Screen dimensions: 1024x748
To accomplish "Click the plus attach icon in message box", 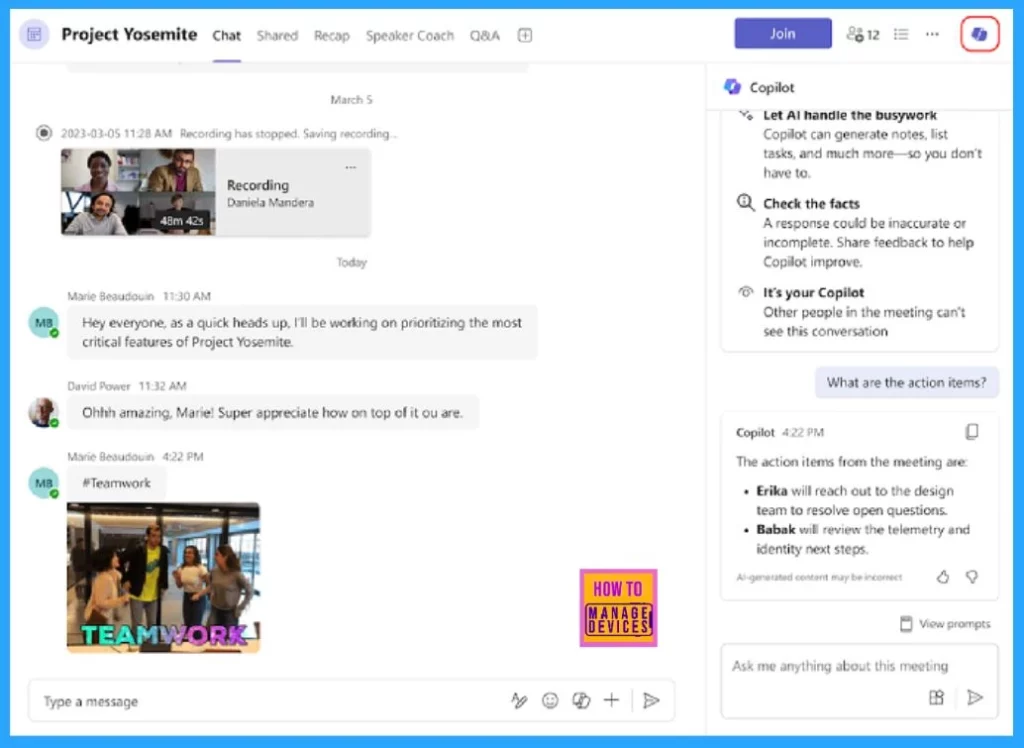I will point(611,700).
